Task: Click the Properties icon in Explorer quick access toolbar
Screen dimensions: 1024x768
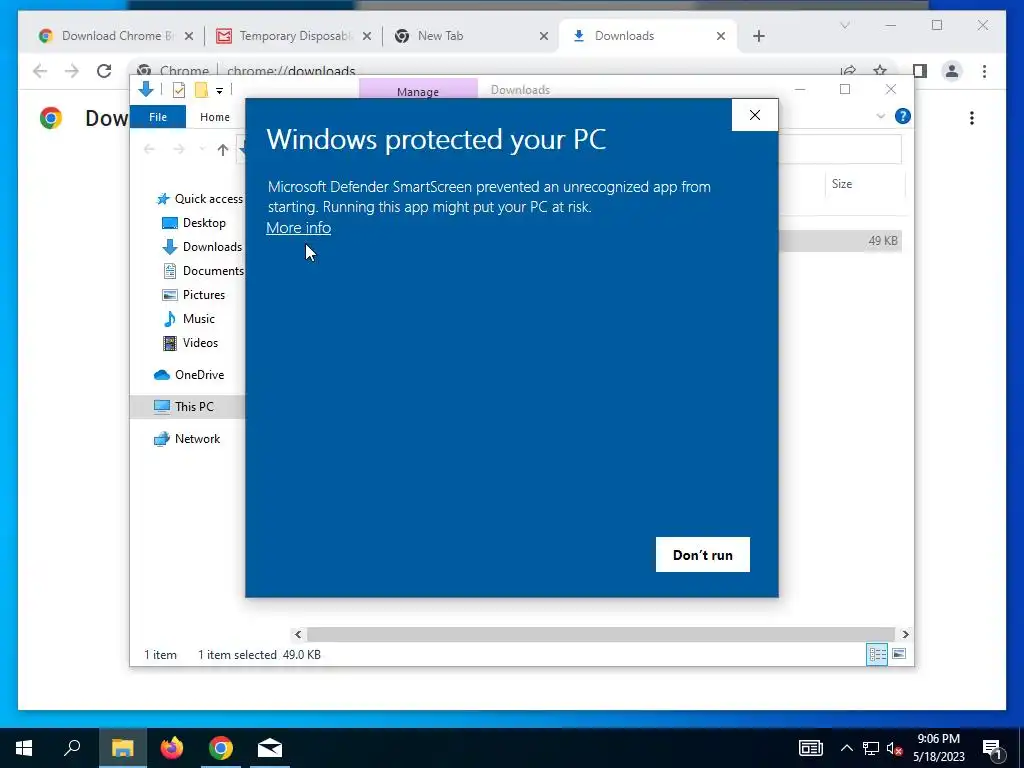Action: click(178, 90)
